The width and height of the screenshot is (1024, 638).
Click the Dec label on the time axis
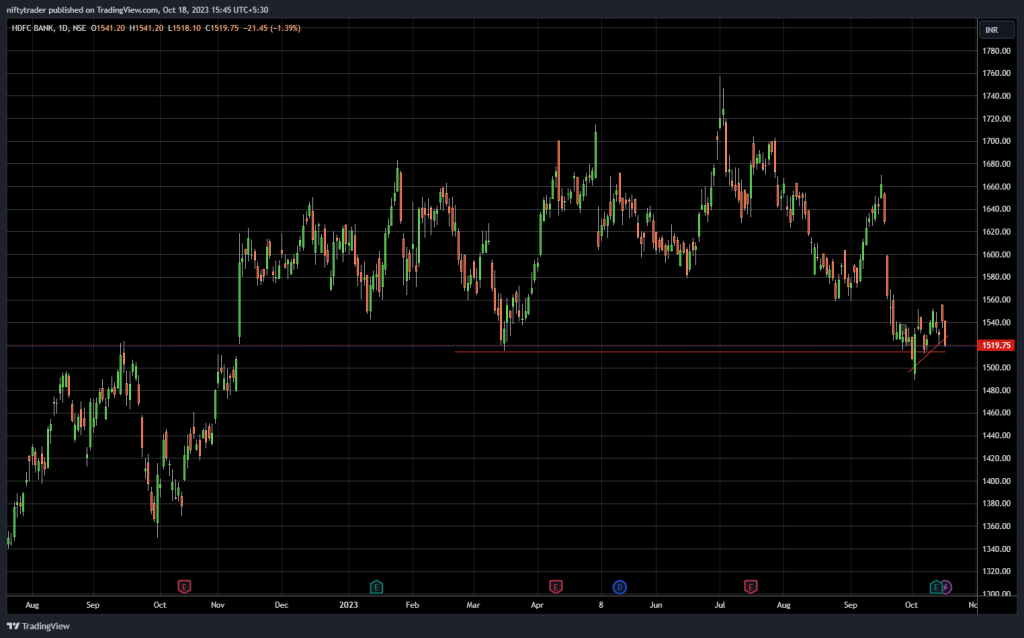click(281, 605)
